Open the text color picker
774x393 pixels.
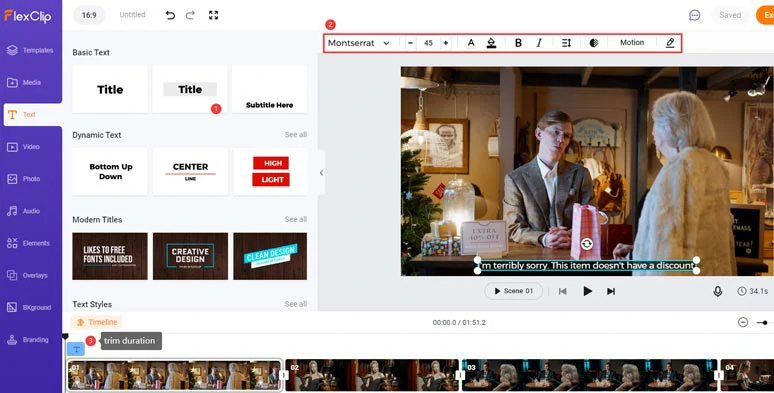pyautogui.click(x=471, y=43)
